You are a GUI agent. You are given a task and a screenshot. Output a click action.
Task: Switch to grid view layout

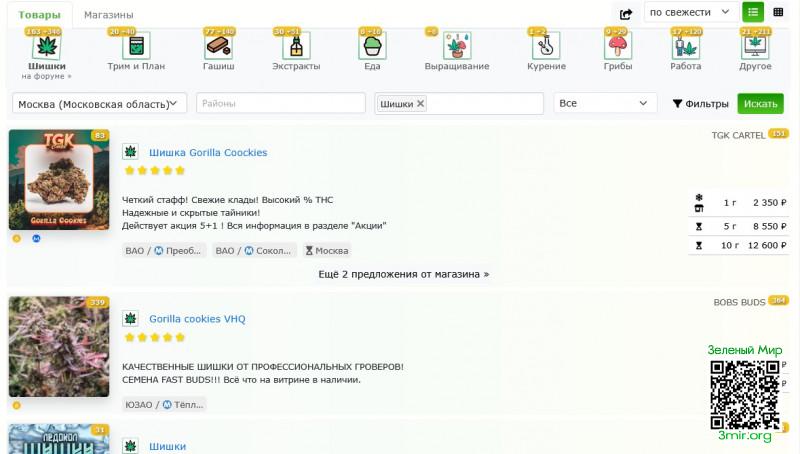(x=778, y=12)
